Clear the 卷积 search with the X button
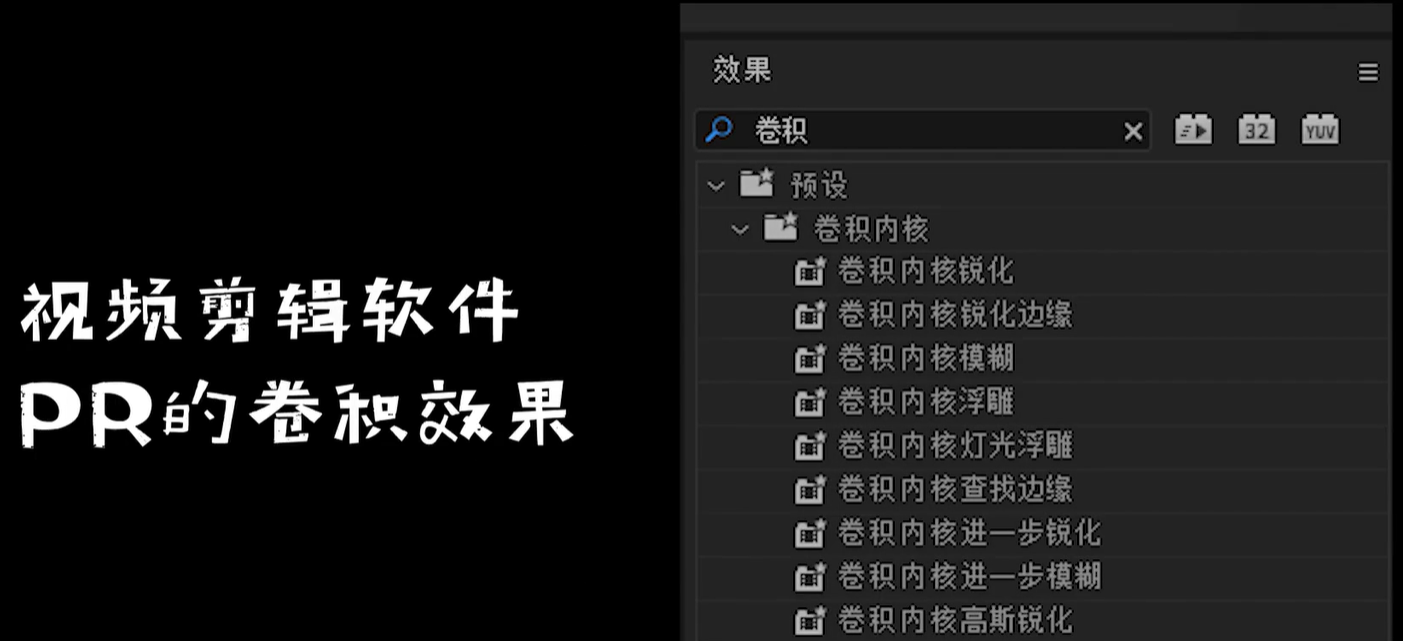Viewport: 1403px width, 641px height. [1133, 131]
